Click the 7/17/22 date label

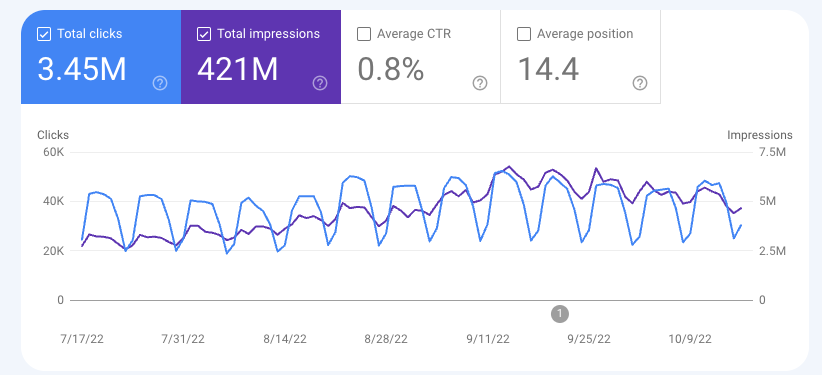(x=81, y=339)
